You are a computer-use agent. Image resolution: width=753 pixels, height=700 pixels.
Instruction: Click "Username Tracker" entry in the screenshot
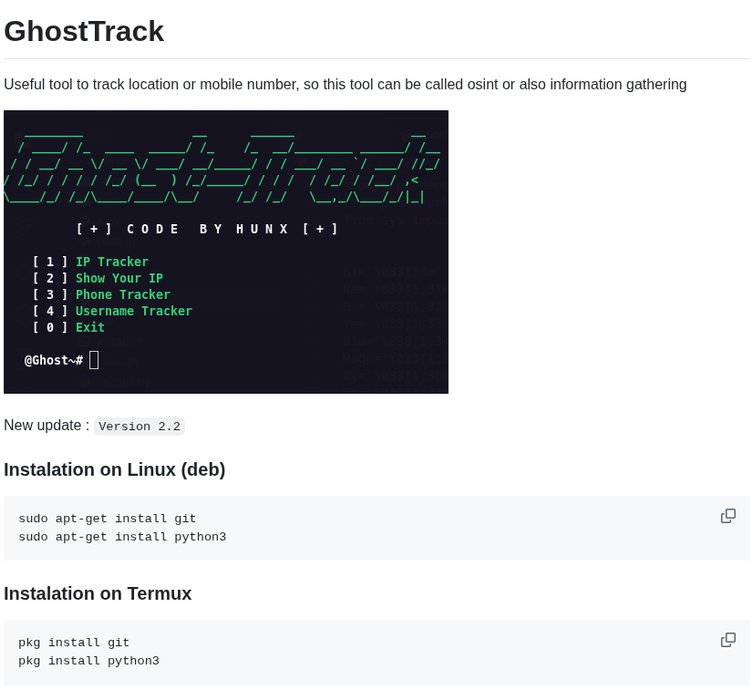[x=134, y=311]
